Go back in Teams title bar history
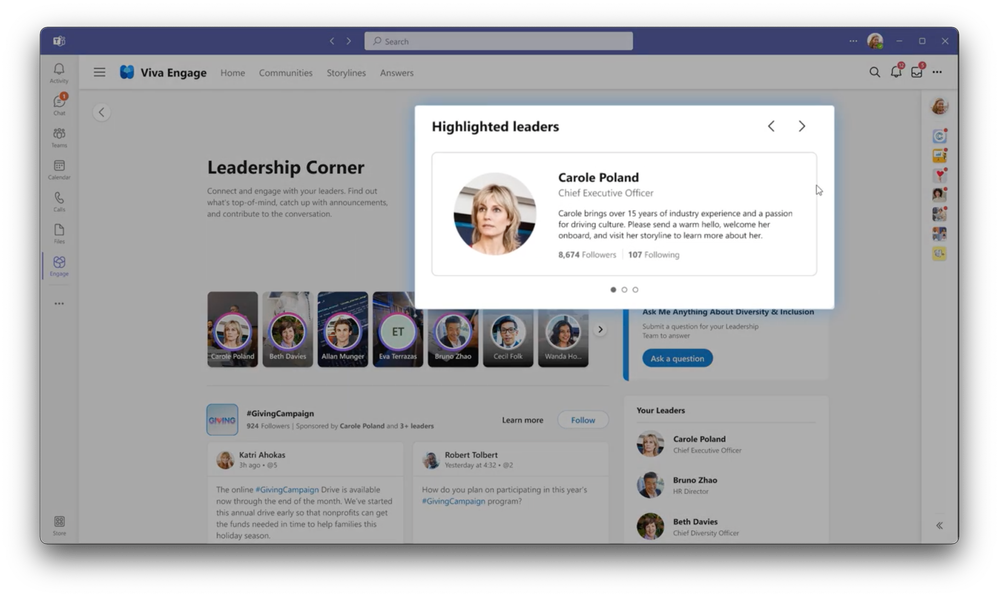 332,41
